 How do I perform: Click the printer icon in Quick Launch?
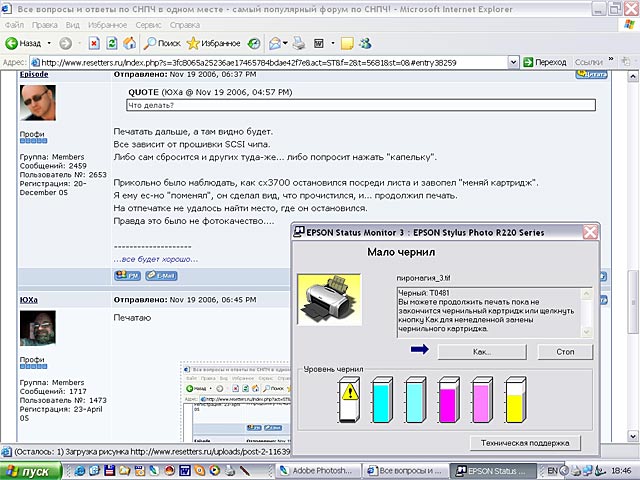pos(230,471)
